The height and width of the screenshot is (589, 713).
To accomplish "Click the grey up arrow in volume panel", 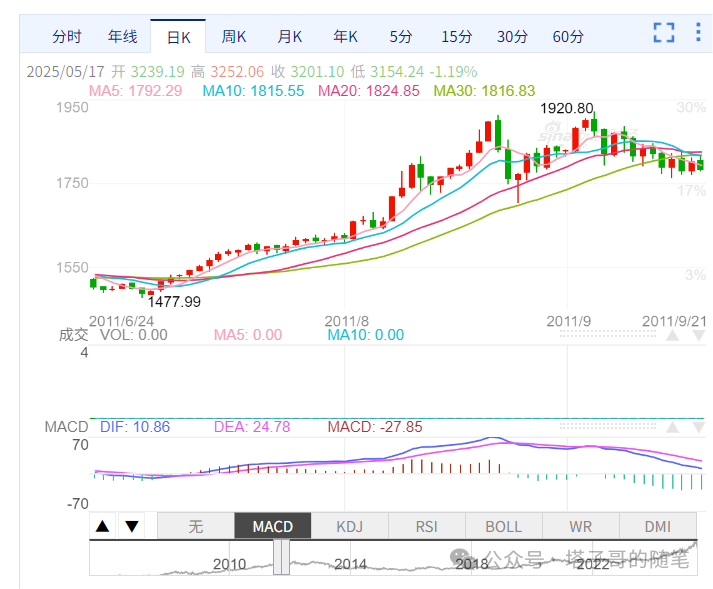I will coord(673,336).
